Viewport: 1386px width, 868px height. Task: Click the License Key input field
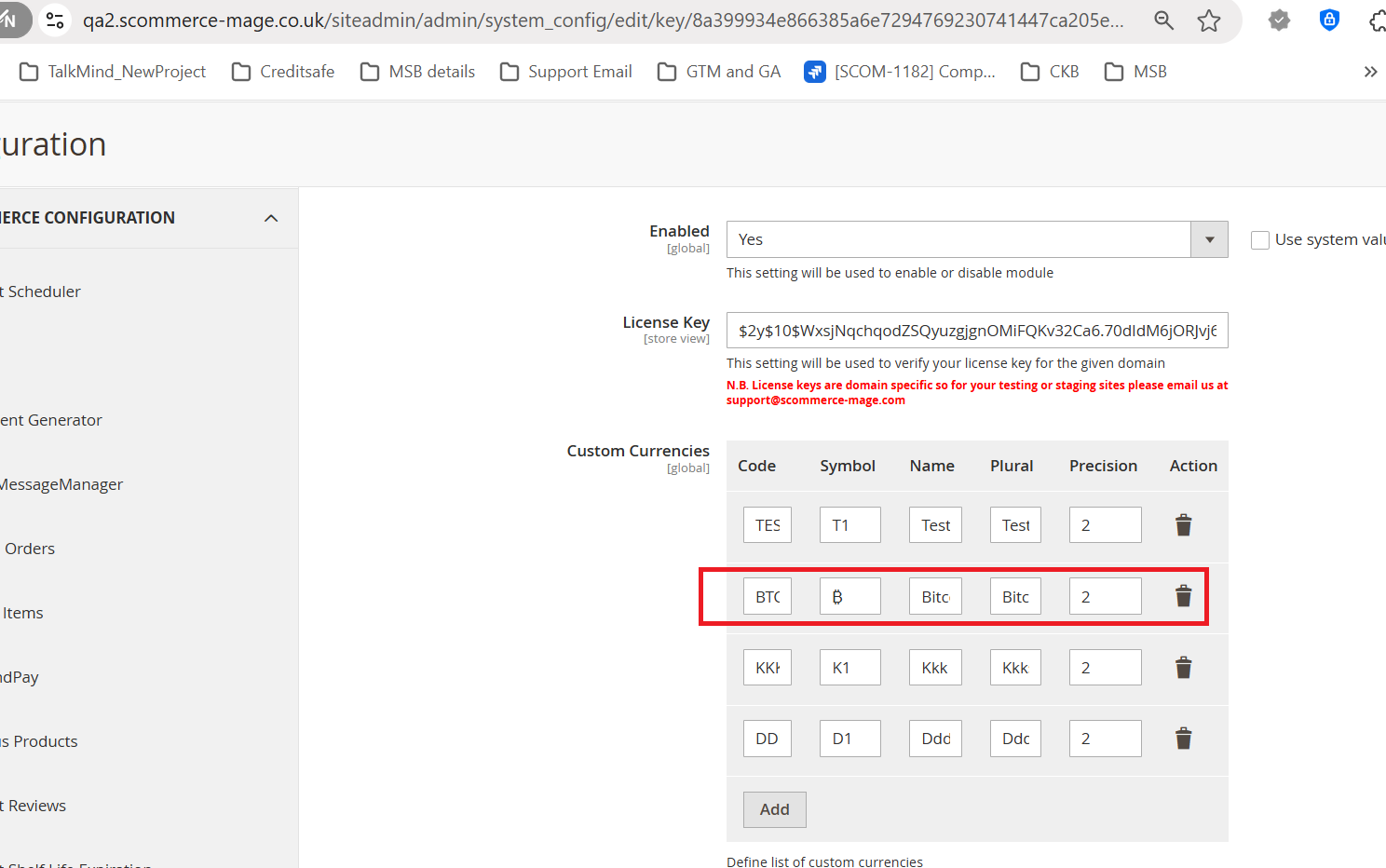pyautogui.click(x=976, y=331)
